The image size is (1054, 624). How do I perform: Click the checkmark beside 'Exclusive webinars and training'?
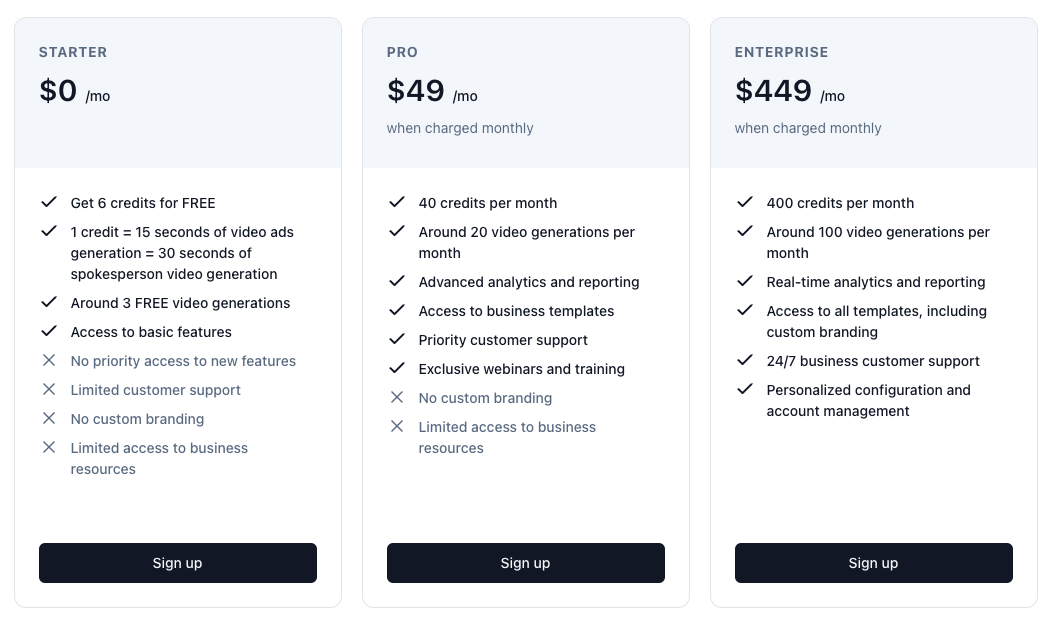397,368
